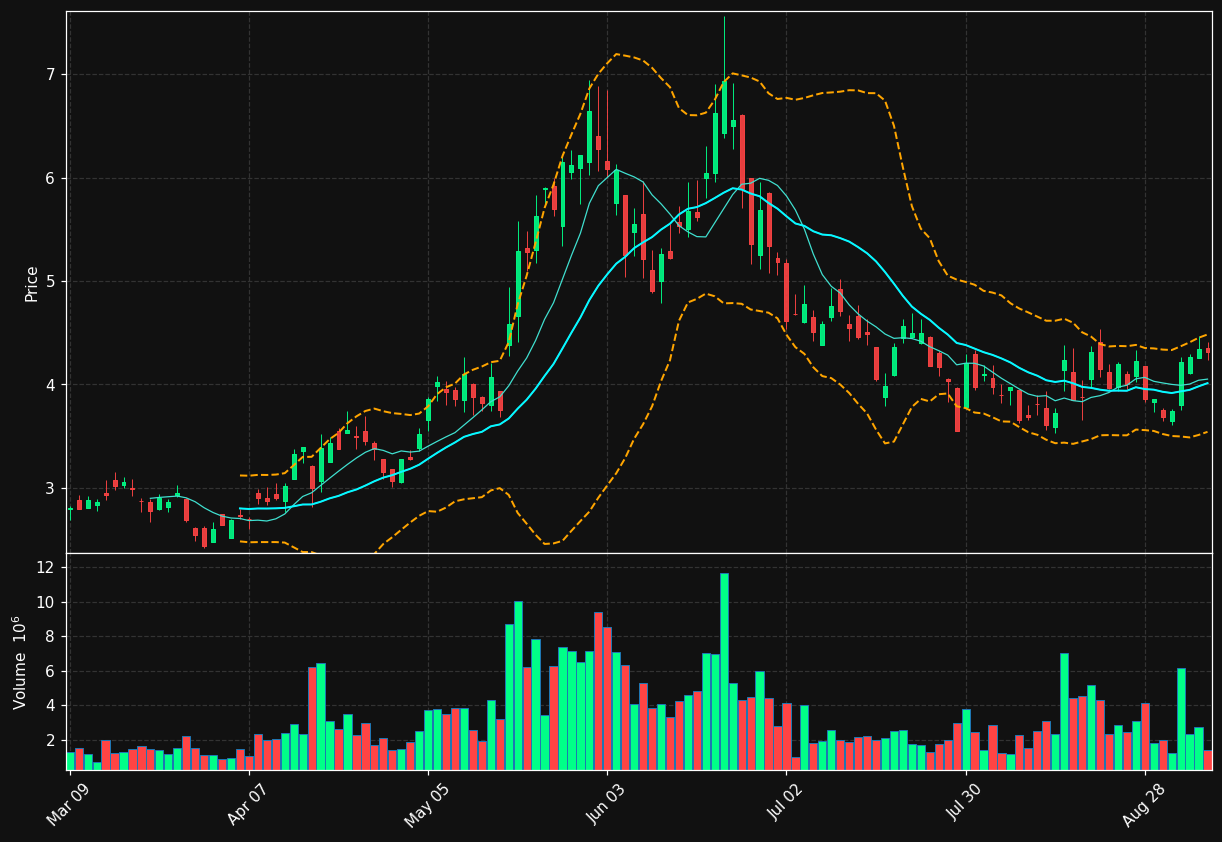Select the Apr 07 date label

point(248,803)
